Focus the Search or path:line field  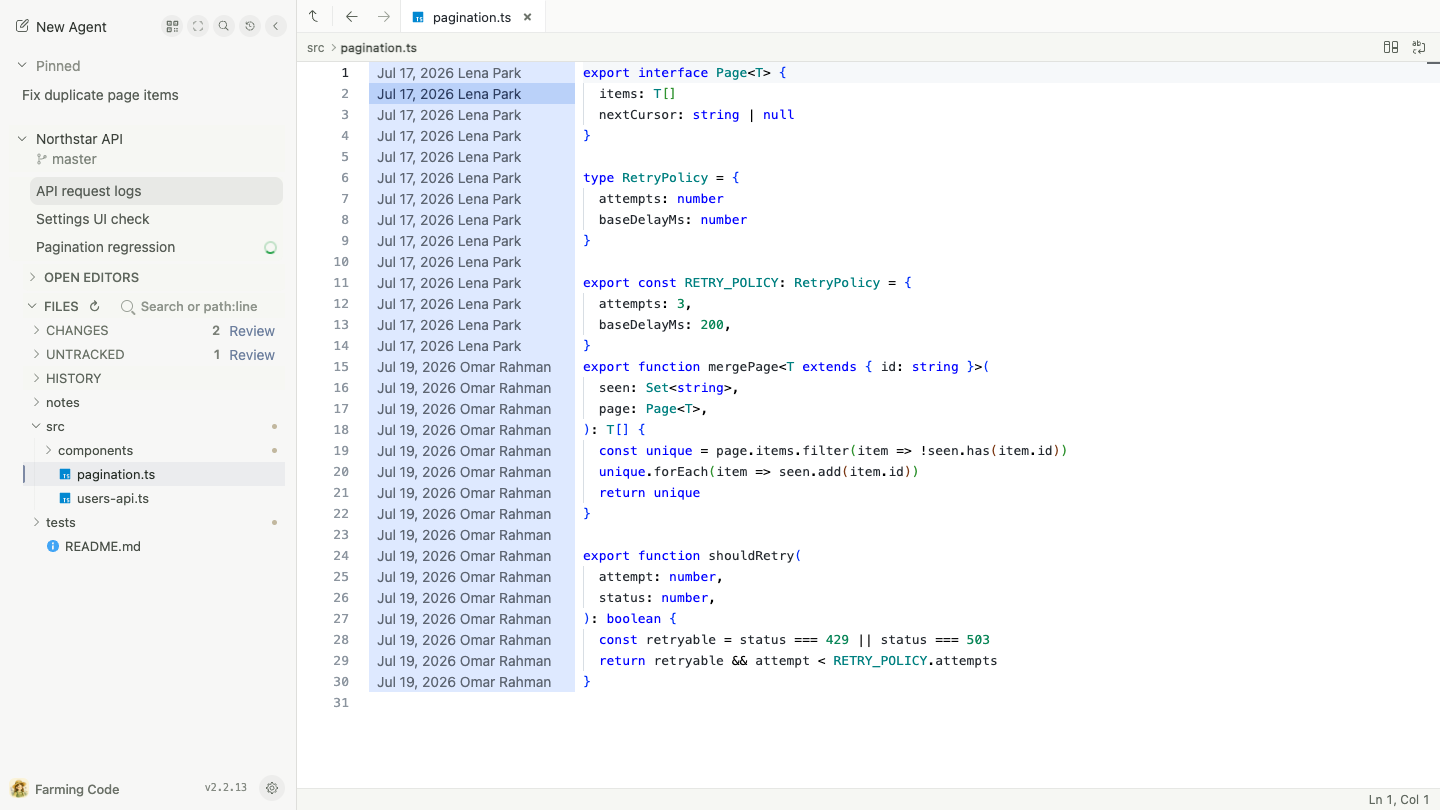pos(198,307)
